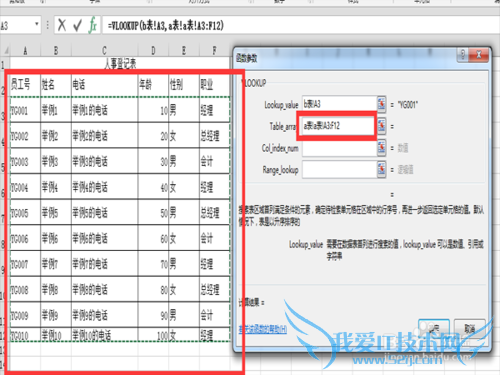Screen dimensions: 500x375
Task: Click cell containing YG006
Action: coord(25,238)
